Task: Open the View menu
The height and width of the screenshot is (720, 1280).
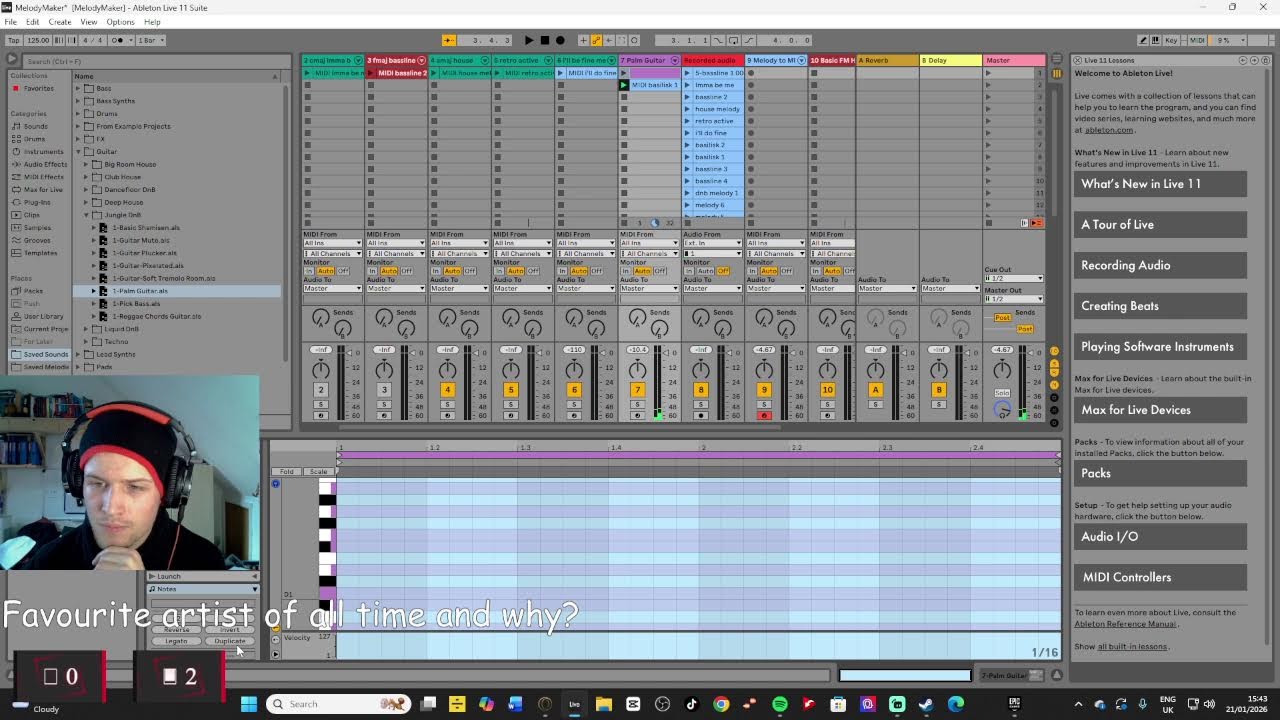Action: pyautogui.click(x=89, y=22)
